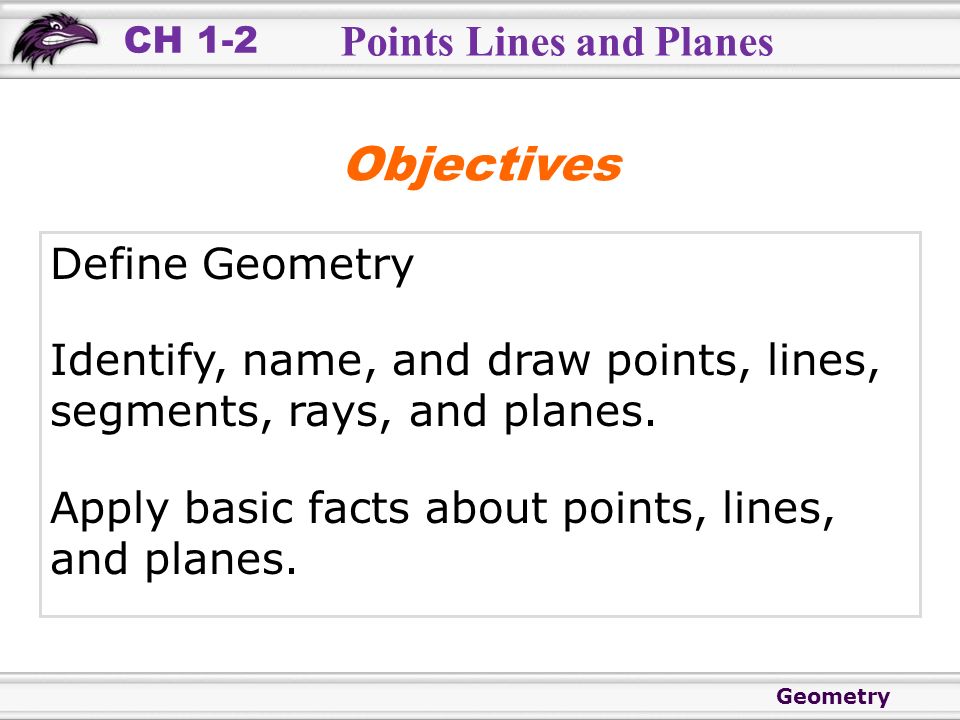Click Geometry in the Define Geometry line
Viewport: 960px width, 720px height.
(308, 266)
